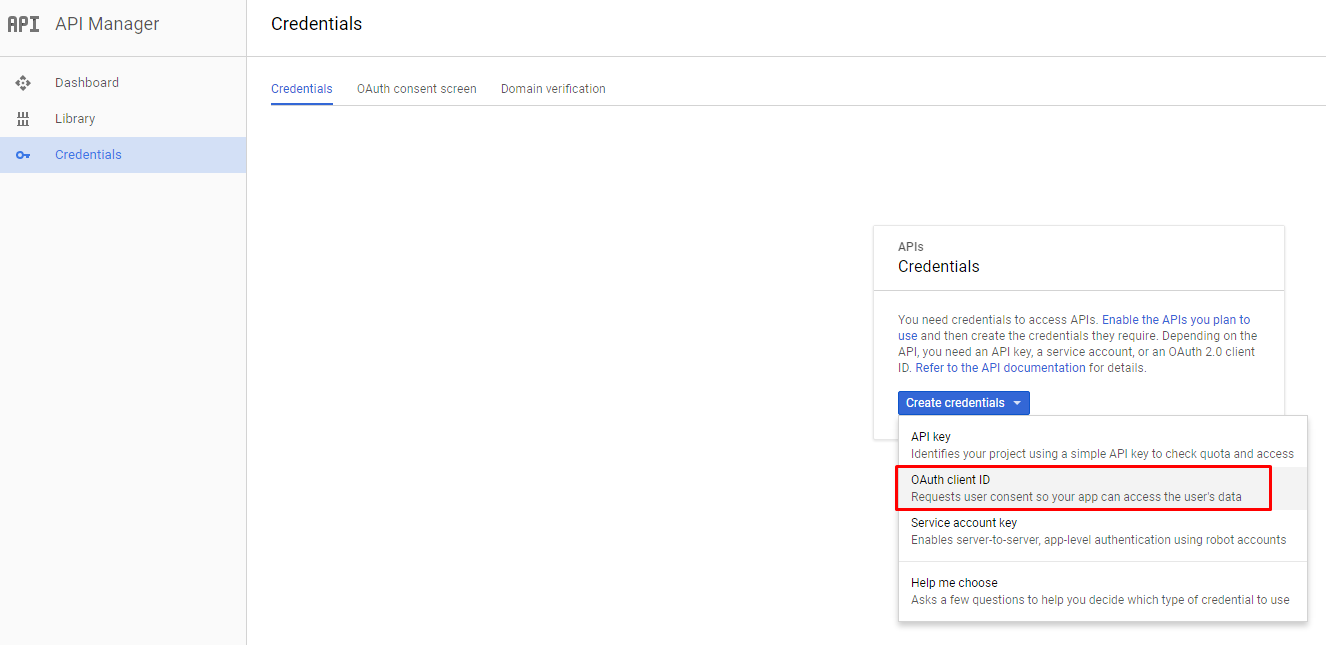Click the API Manager title

click(107, 24)
